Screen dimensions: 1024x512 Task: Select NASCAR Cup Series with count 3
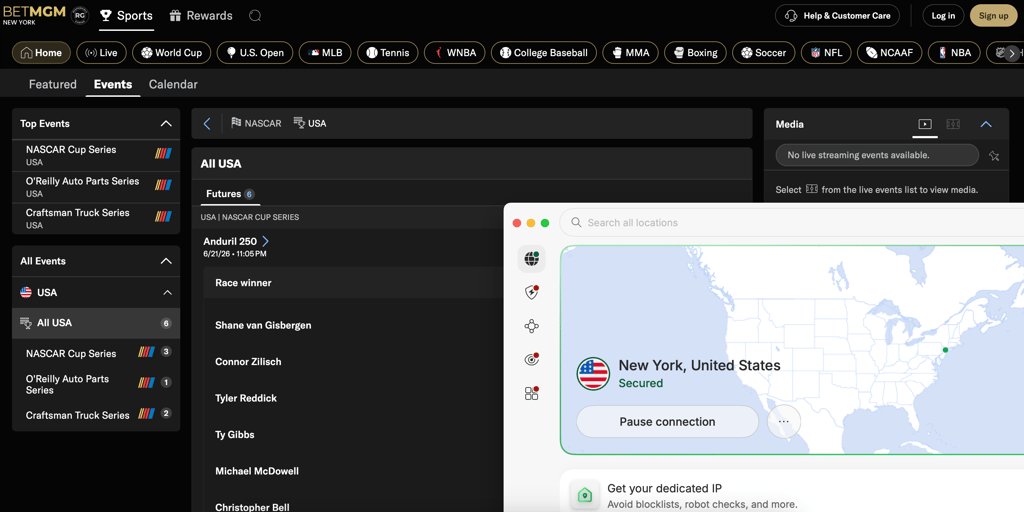point(96,353)
